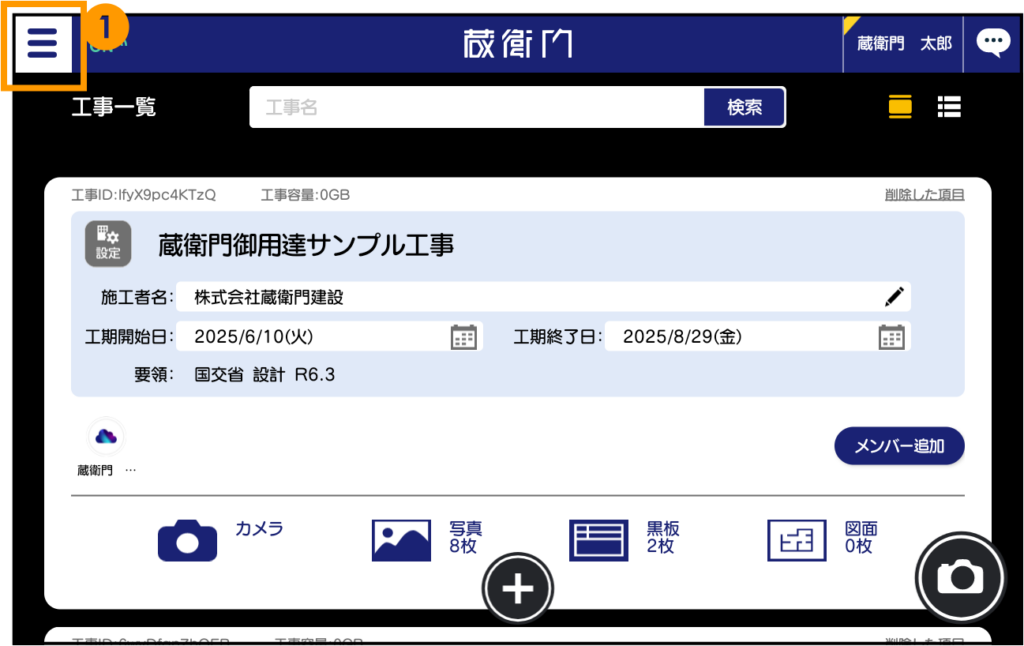The width and height of the screenshot is (1024, 646).
Task: Open 黒板 2枚 blackboard list
Action: [624, 539]
